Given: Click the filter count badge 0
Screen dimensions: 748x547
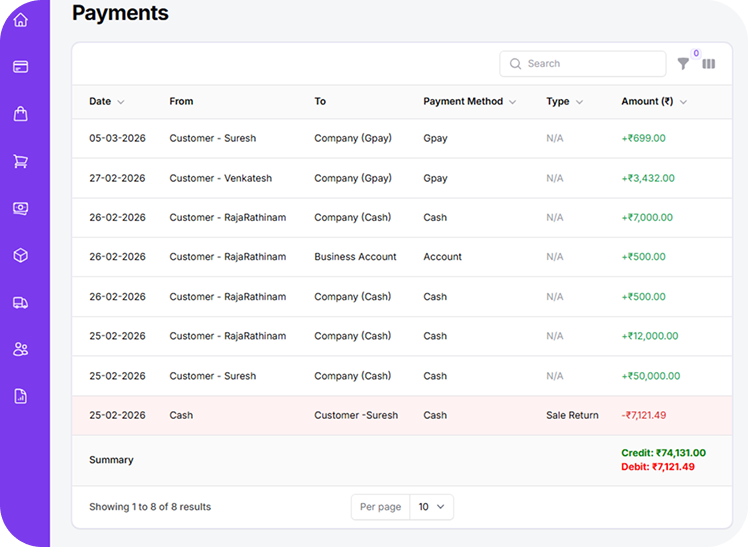Looking at the screenshot, I should 696,53.
